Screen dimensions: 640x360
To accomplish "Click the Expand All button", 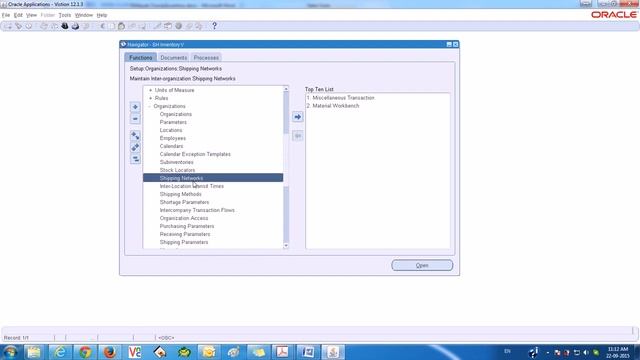I will pos(135,147).
